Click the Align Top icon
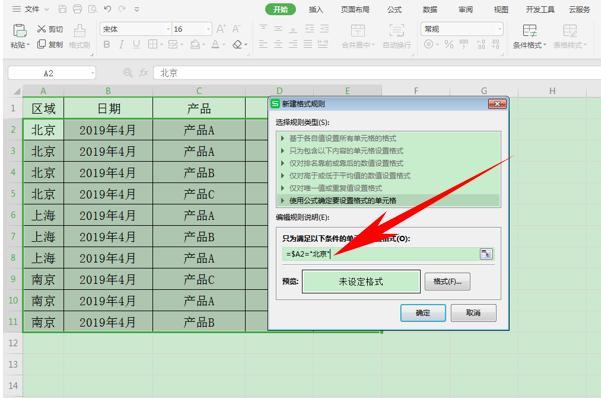Image resolution: width=601 pixels, height=398 pixels. click(x=263, y=28)
